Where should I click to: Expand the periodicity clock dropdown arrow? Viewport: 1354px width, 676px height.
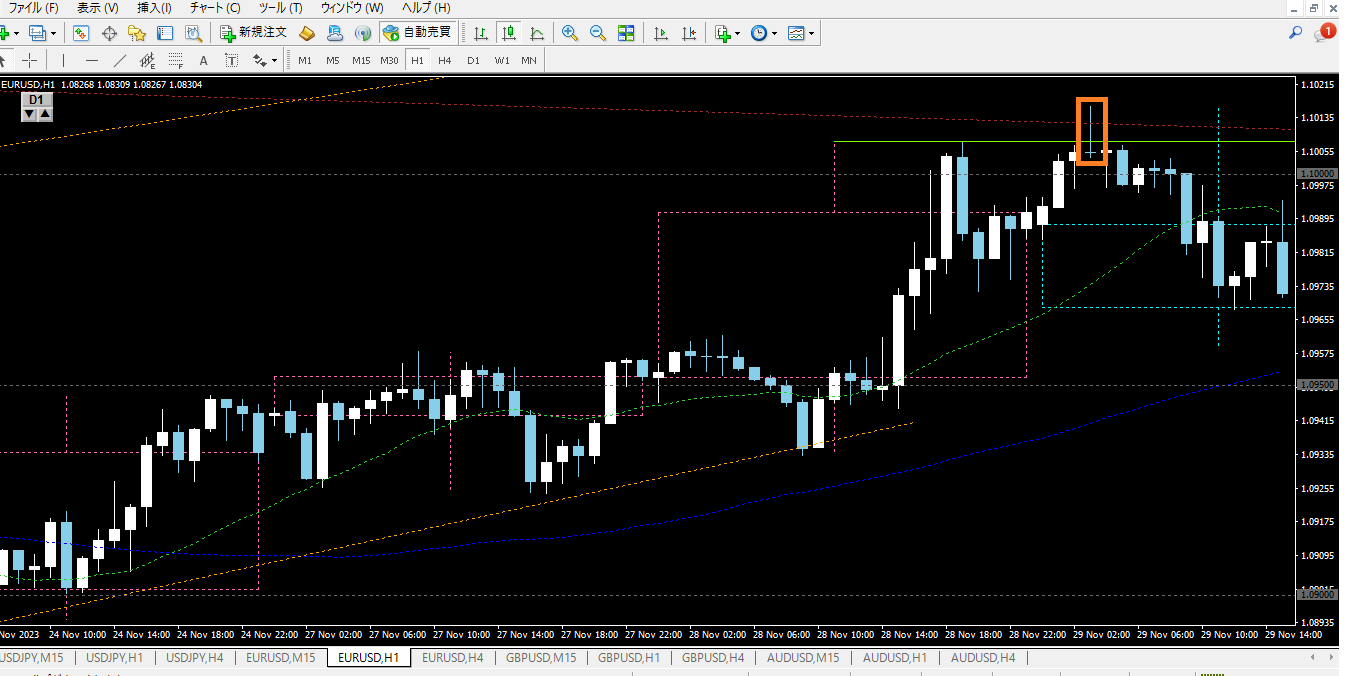pos(775,33)
